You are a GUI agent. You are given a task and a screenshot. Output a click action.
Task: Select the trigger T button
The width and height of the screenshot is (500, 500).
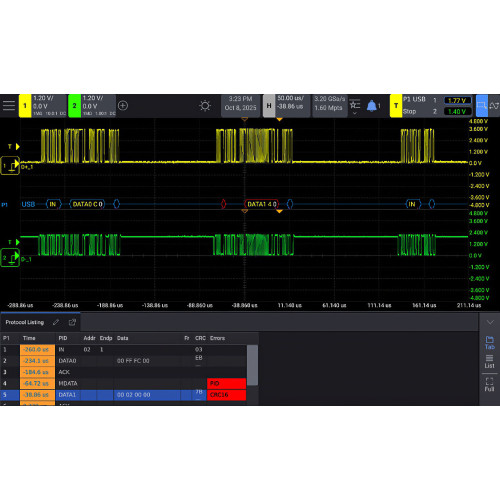(396, 106)
